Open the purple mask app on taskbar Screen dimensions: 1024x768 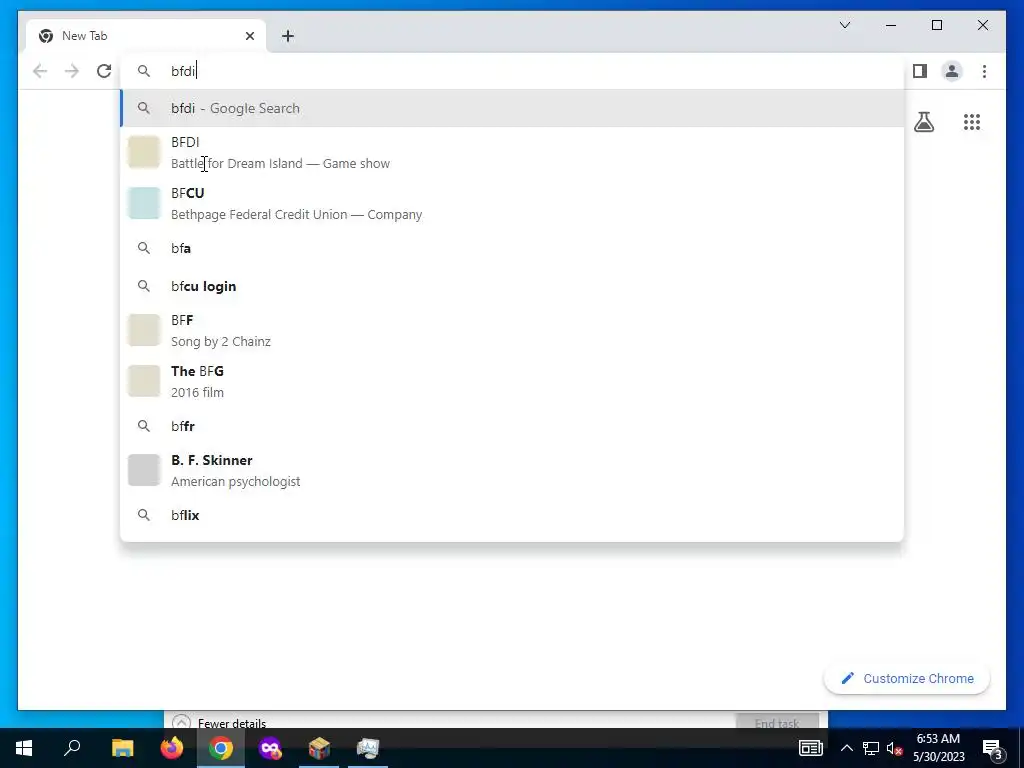[x=270, y=748]
